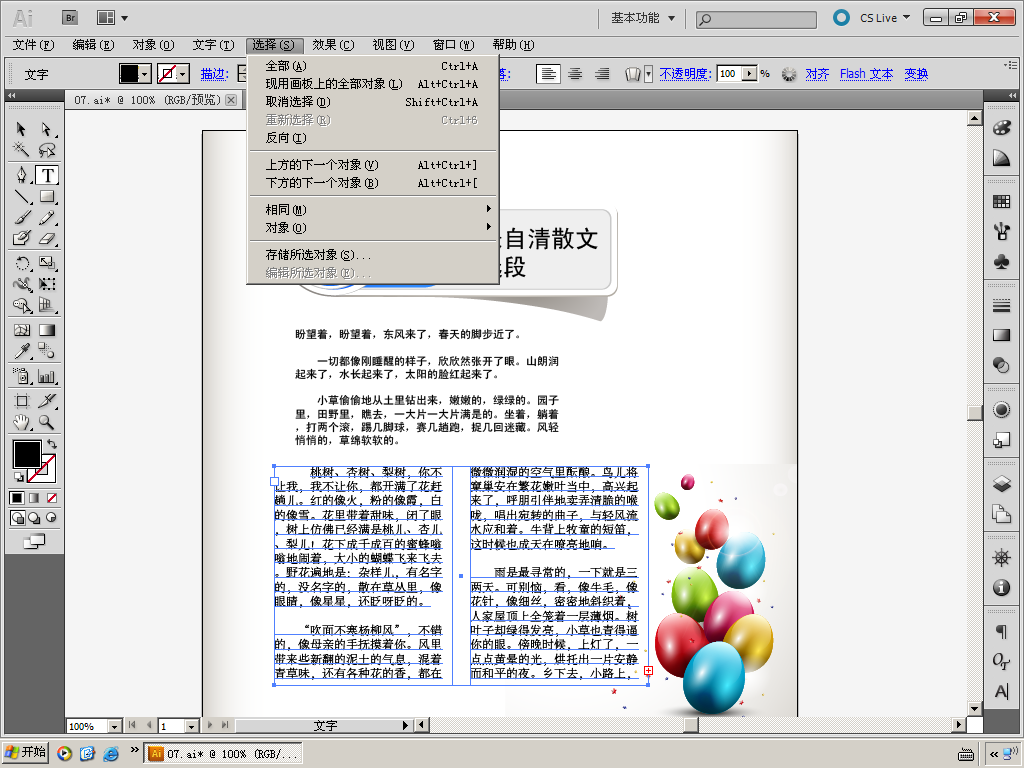
Task: Switch to Color fill mode button
Action: [x=17, y=498]
